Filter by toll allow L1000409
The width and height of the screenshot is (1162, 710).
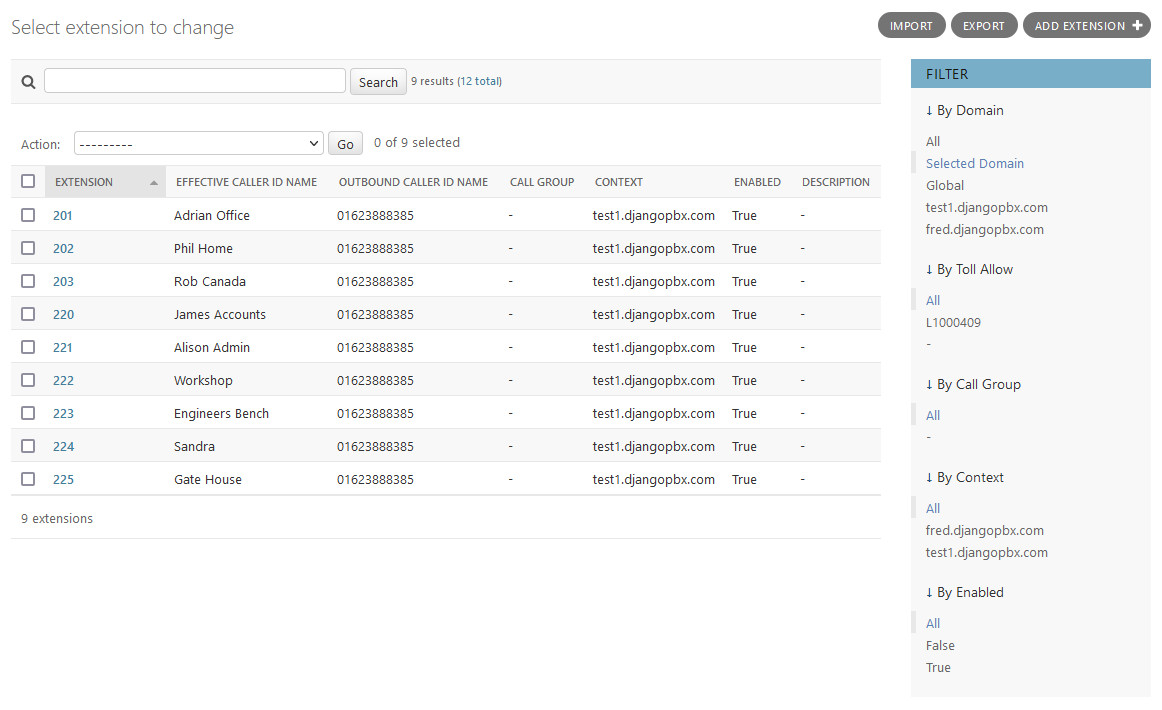pos(953,322)
